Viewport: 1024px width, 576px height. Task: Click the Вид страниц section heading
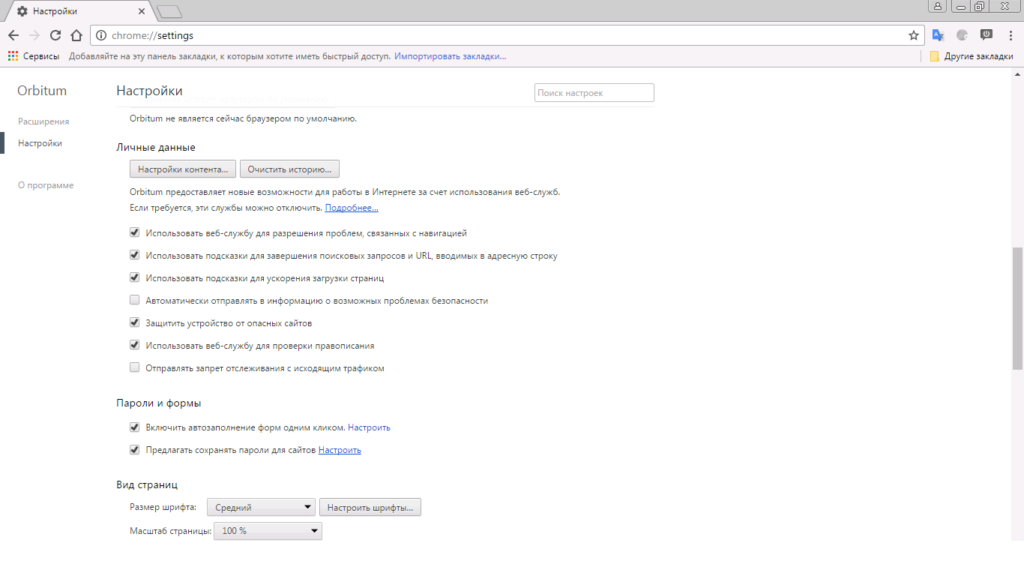pos(147,485)
